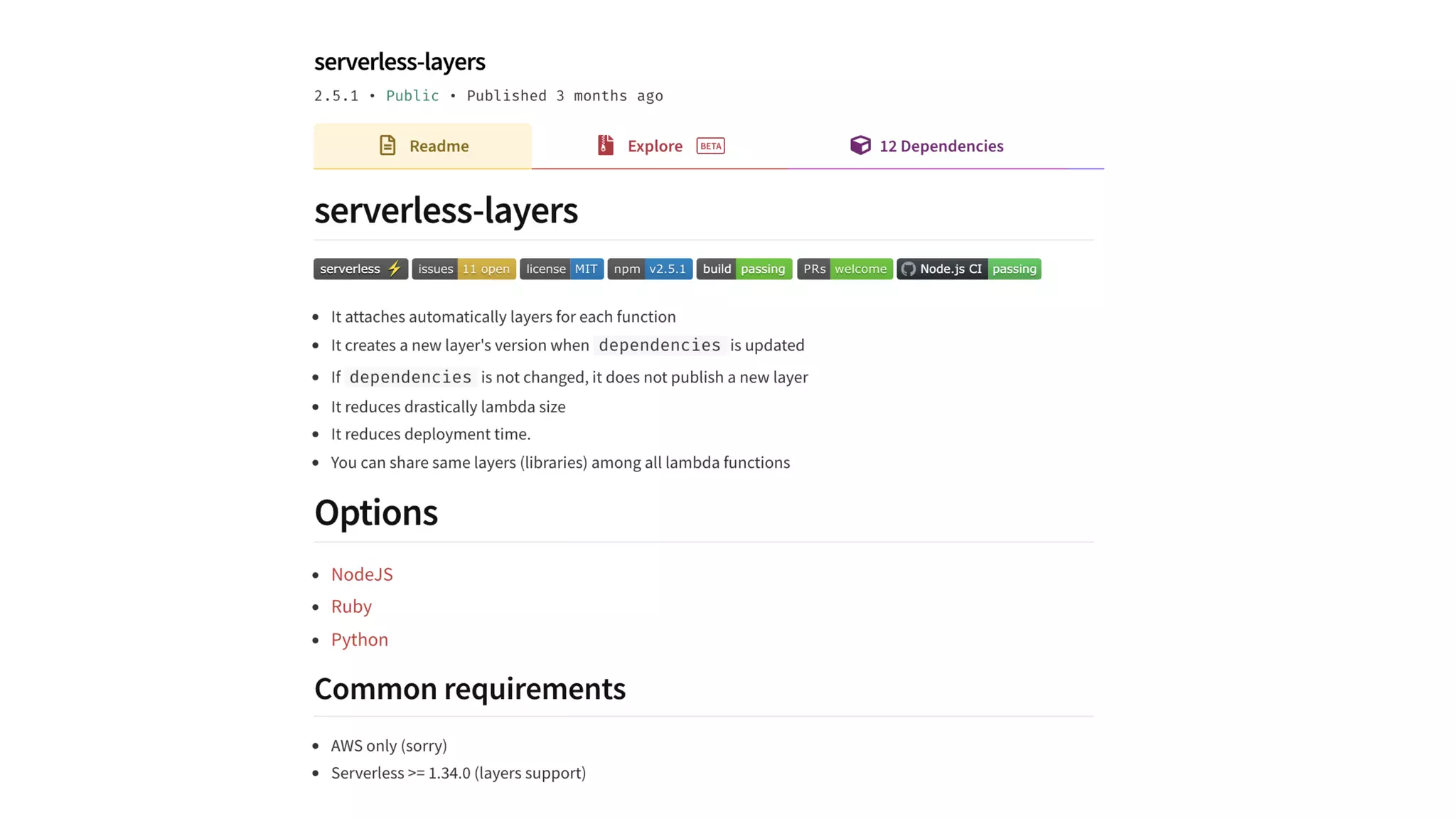Click the Options heading

tap(376, 513)
